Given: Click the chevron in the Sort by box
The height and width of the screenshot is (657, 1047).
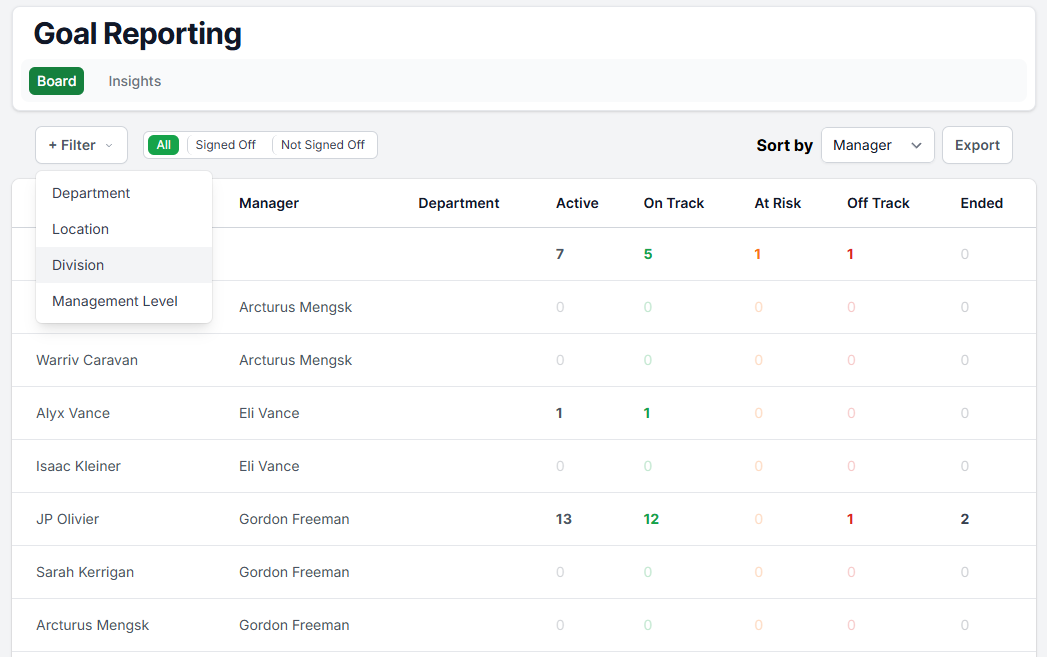Looking at the screenshot, I should (916, 145).
